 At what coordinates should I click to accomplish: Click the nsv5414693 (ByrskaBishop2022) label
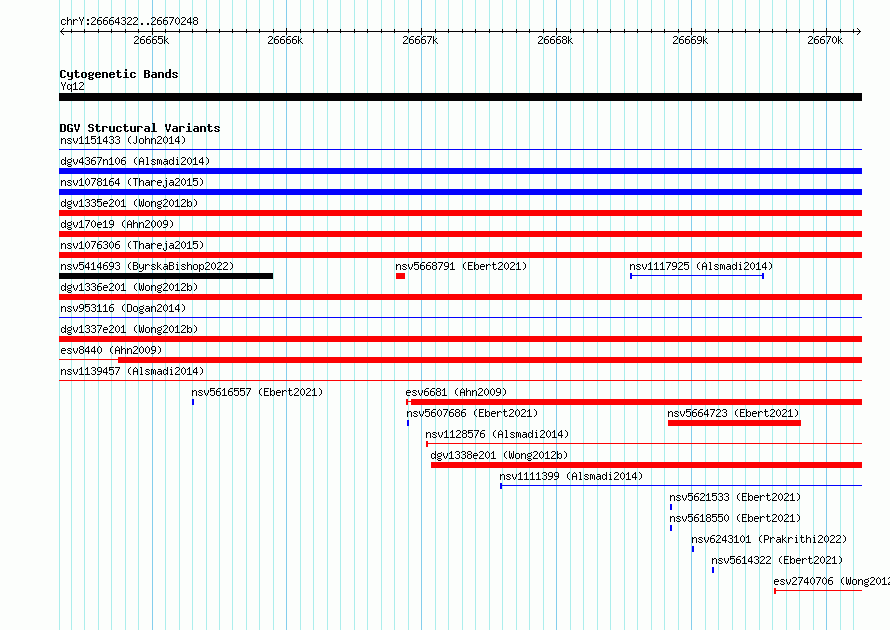pos(147,266)
